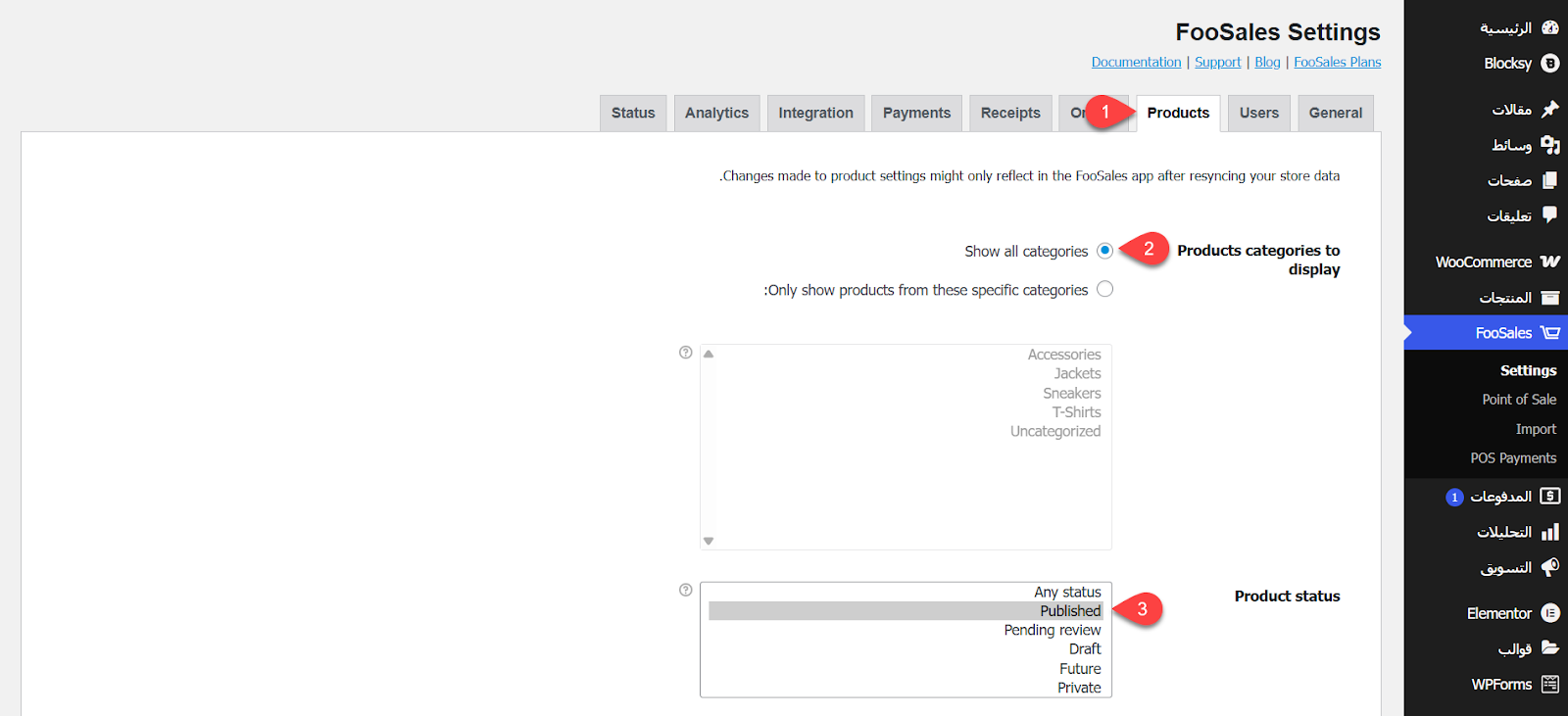Click the Blocksy logo icon
1568x716 pixels.
[1549, 64]
